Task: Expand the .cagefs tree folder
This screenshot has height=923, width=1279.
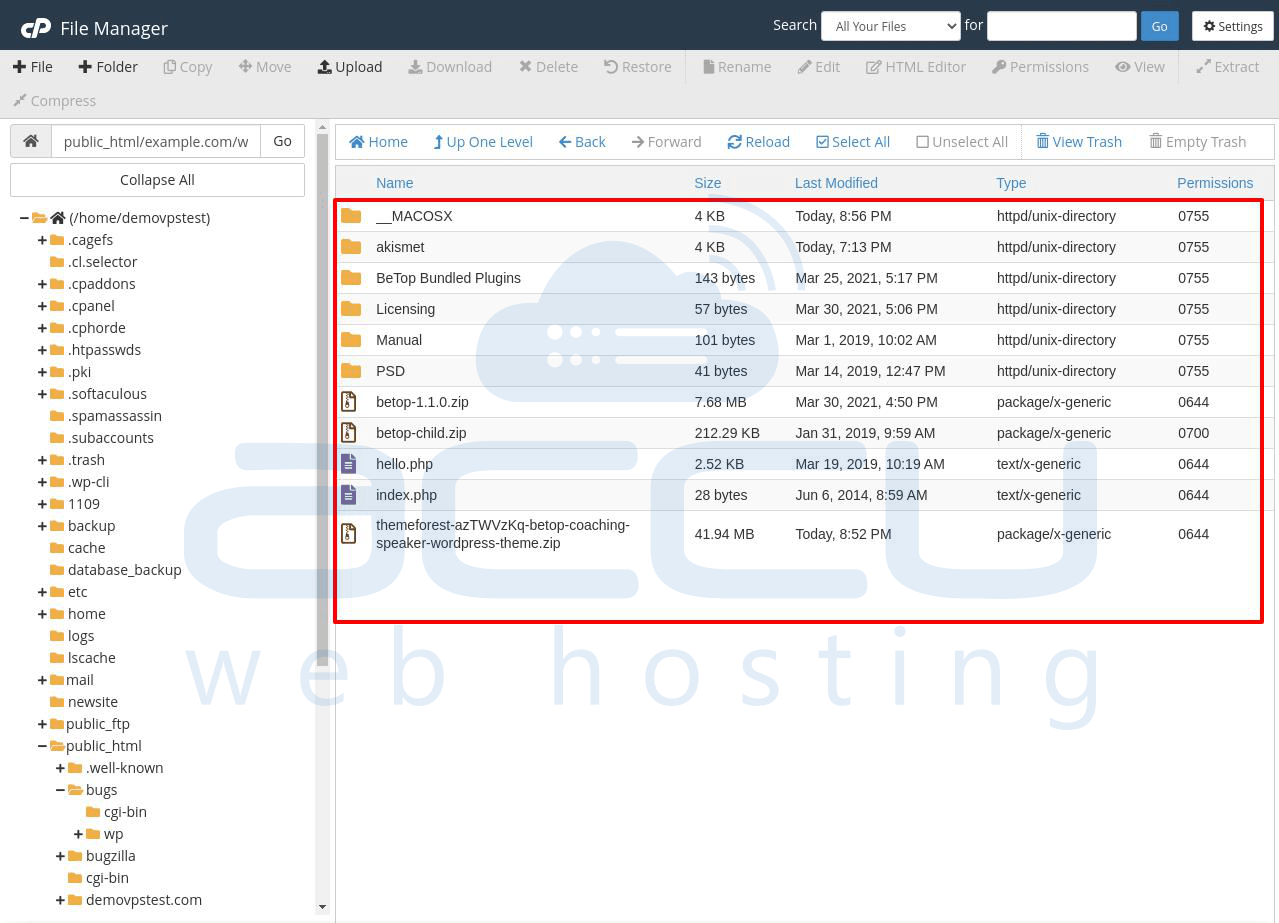Action: [42, 240]
